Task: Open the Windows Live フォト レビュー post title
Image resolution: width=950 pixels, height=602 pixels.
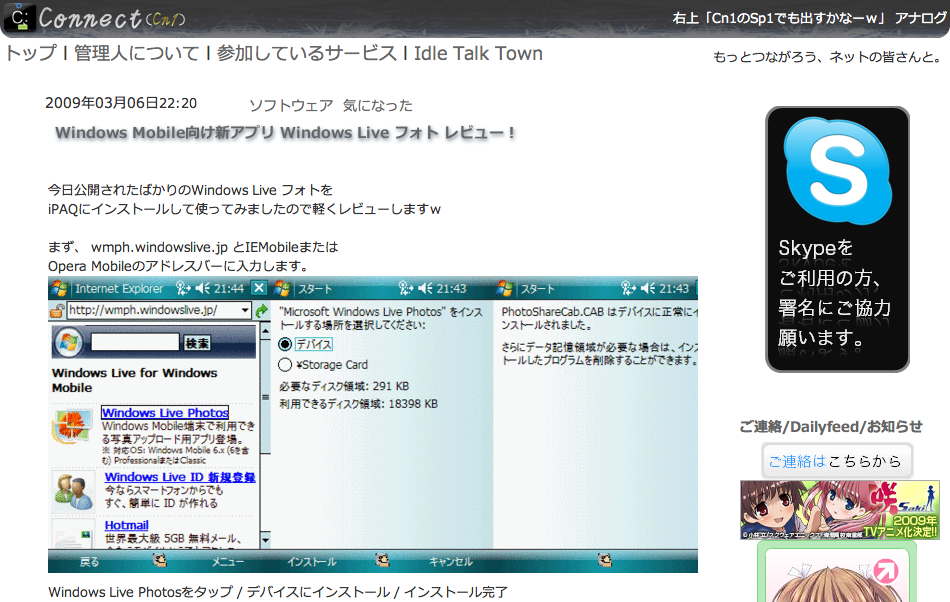Action: (285, 133)
